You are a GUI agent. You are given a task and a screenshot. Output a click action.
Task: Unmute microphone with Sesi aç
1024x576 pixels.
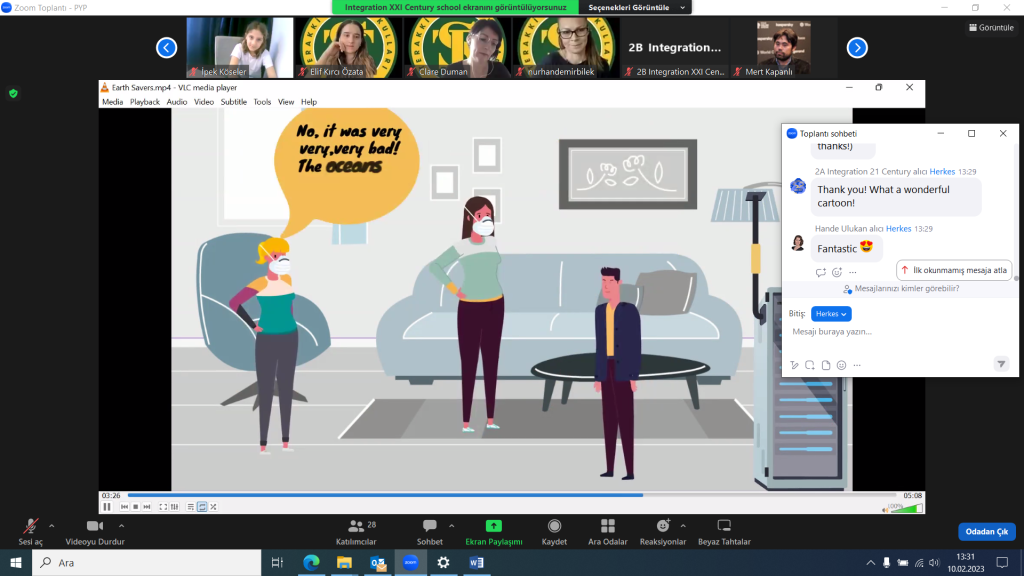(x=31, y=526)
